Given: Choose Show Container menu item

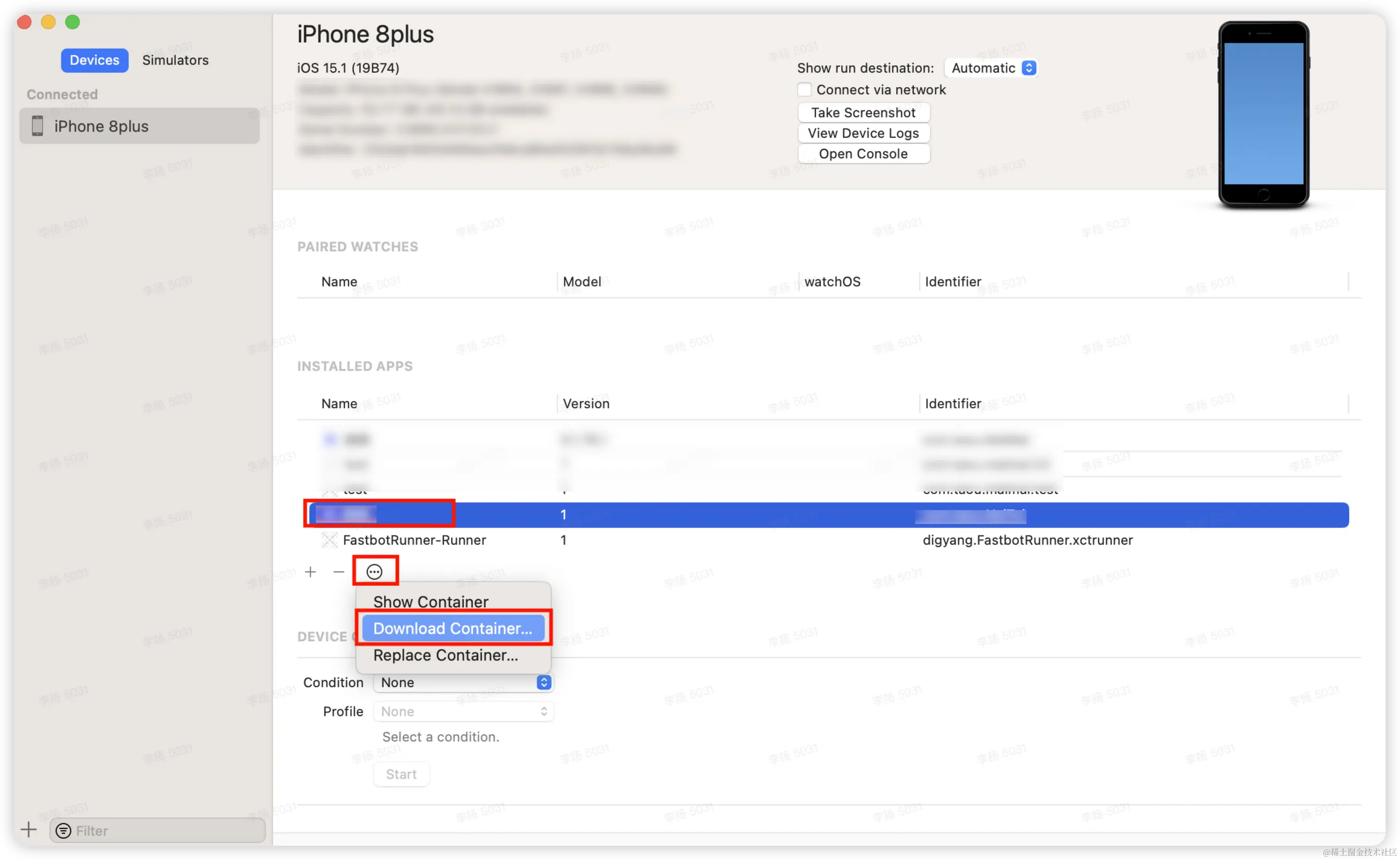Looking at the screenshot, I should click(x=431, y=602).
